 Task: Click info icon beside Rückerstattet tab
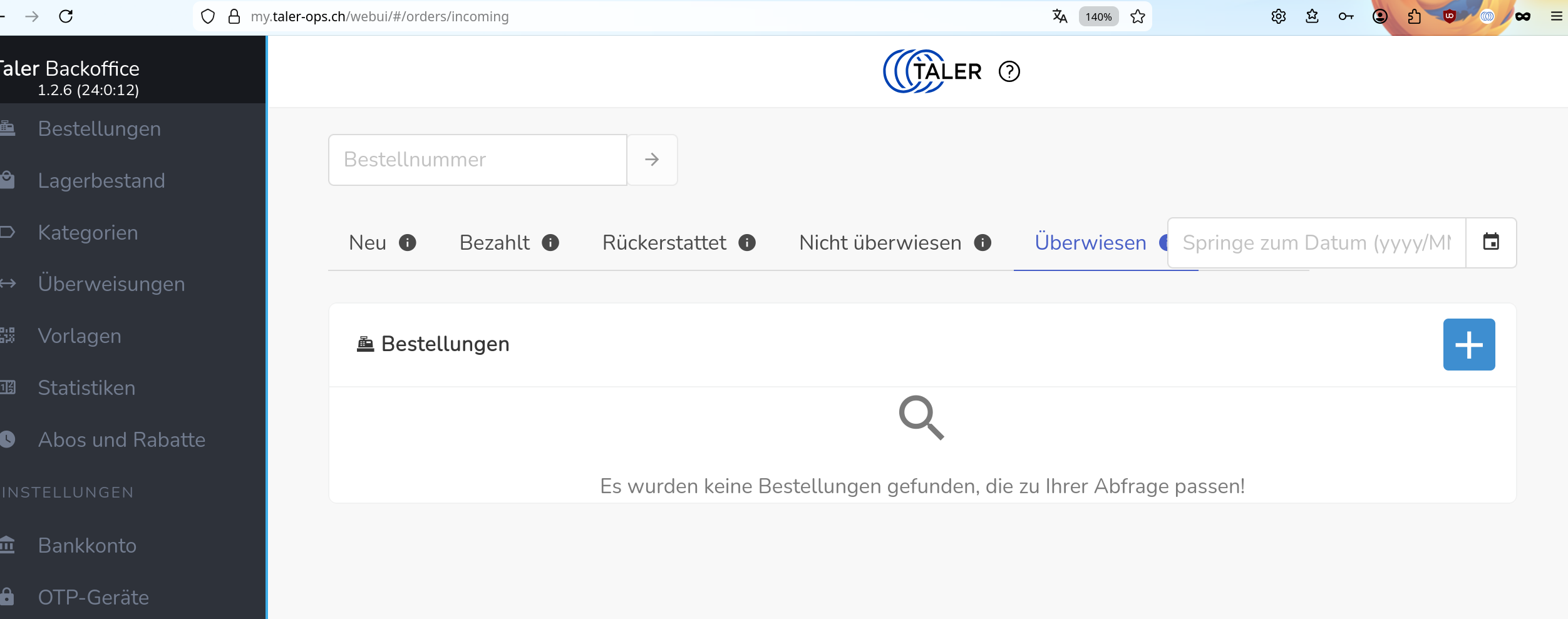[x=747, y=243]
